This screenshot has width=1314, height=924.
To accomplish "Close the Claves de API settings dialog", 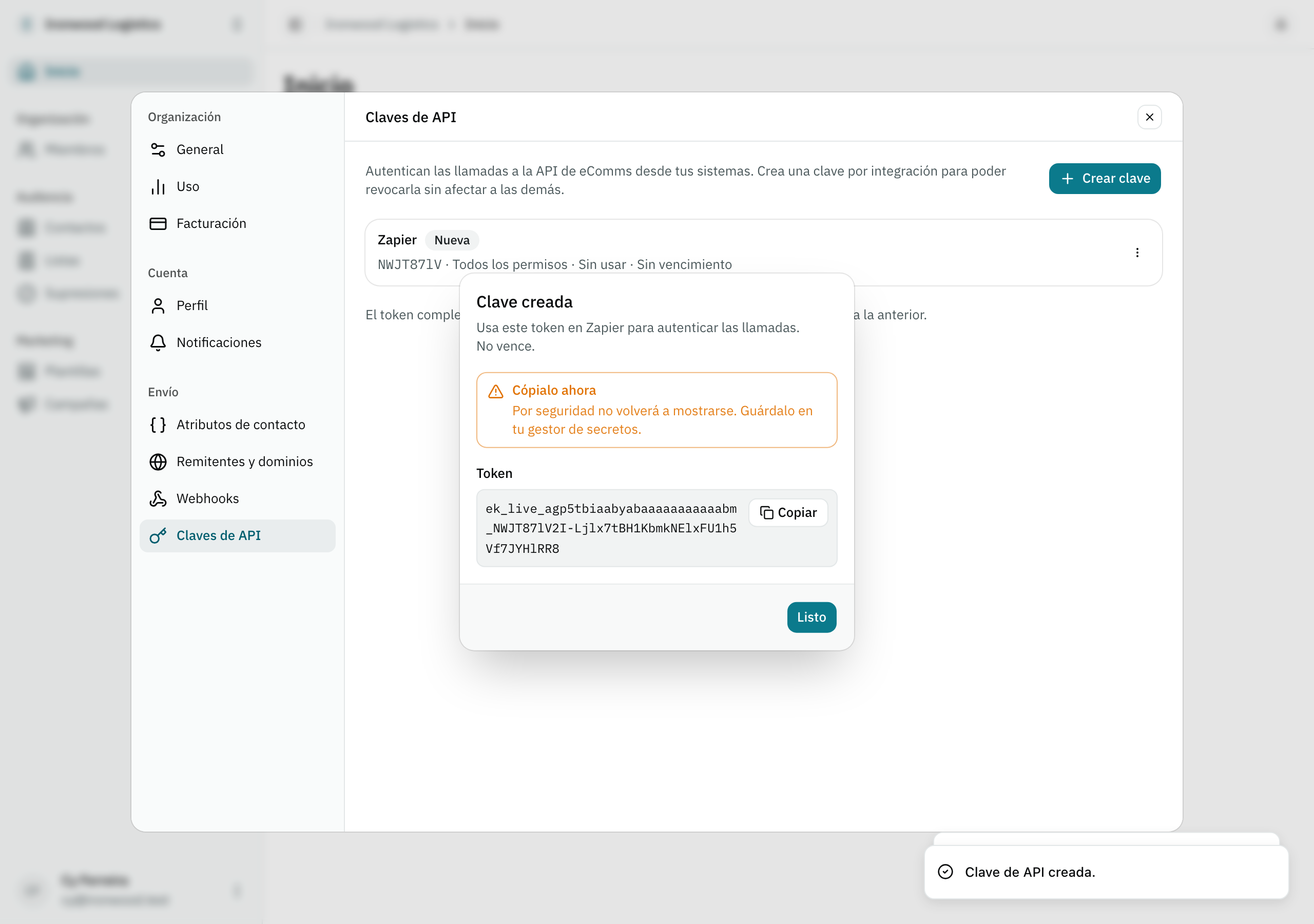I will (1149, 117).
